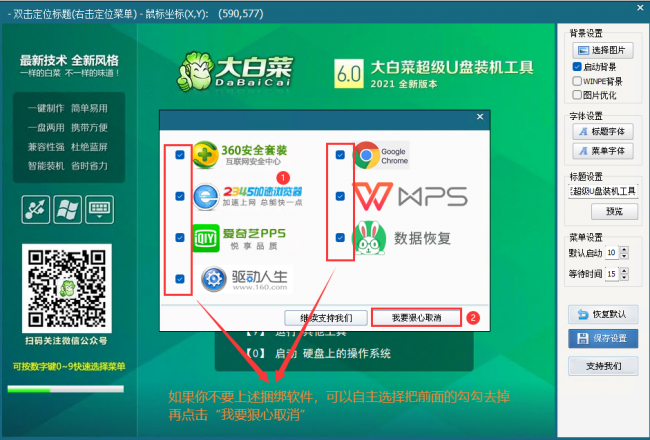
Task: Click the 恢复默认 button
Action: tap(603, 314)
